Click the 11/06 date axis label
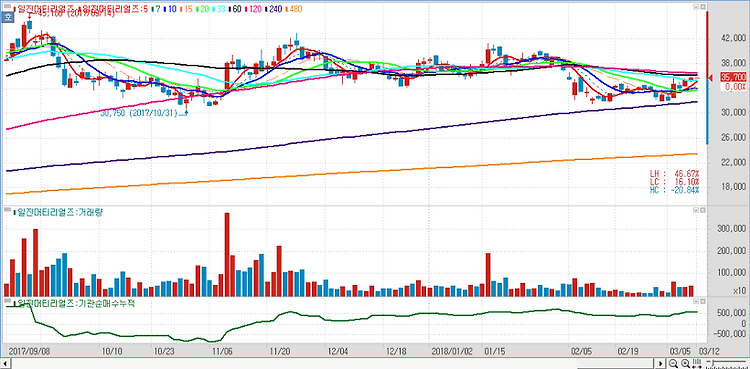This screenshot has width=750, height=369. (x=222, y=351)
